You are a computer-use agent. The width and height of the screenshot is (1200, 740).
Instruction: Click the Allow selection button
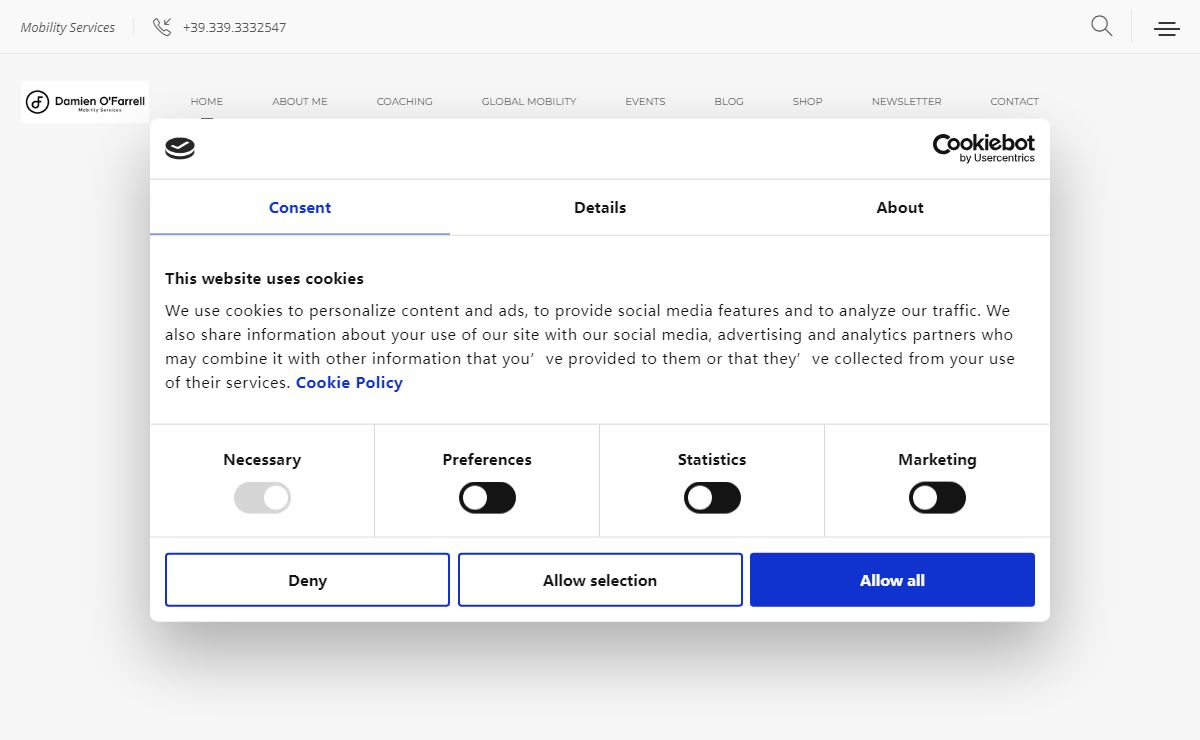click(x=600, y=580)
